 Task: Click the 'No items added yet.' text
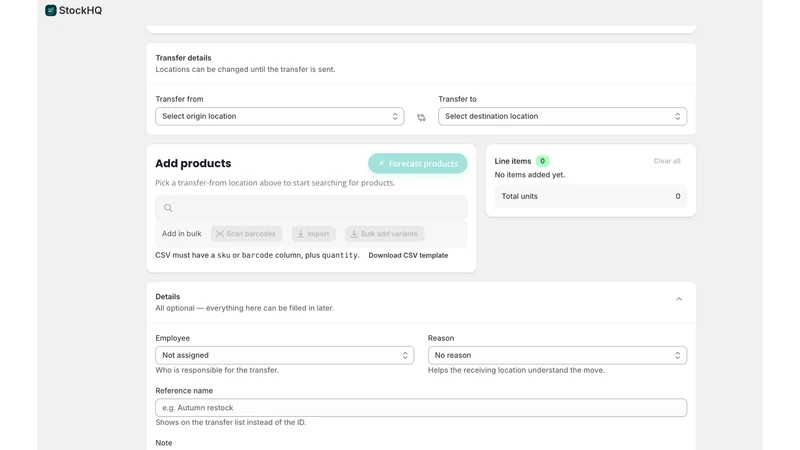click(530, 174)
